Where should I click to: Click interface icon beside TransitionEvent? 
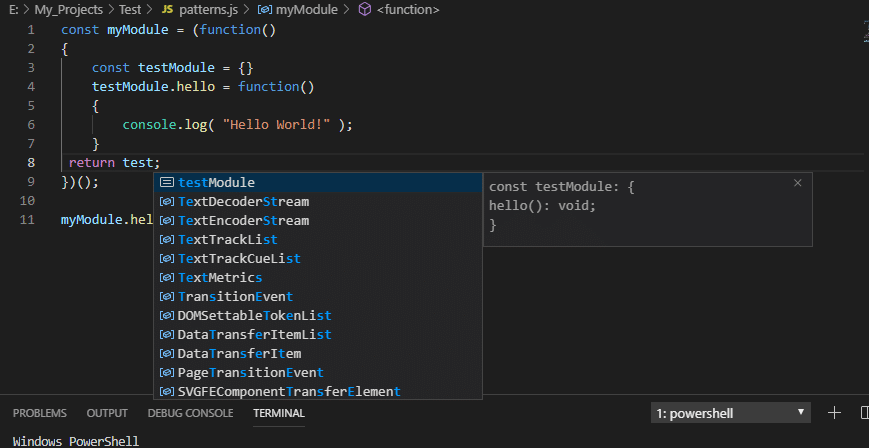coord(167,296)
